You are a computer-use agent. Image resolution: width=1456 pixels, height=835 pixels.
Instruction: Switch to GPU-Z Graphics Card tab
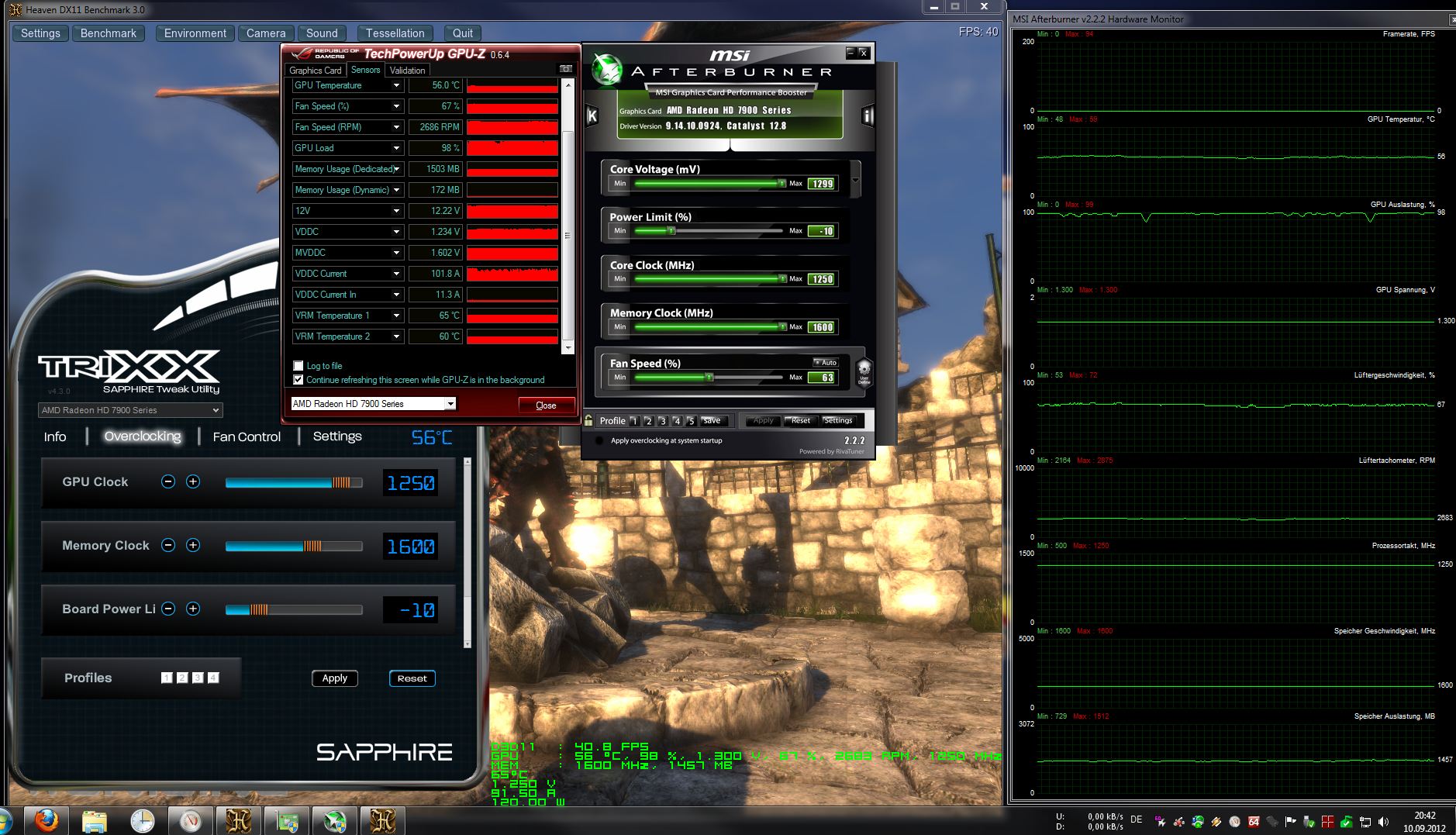coord(316,70)
